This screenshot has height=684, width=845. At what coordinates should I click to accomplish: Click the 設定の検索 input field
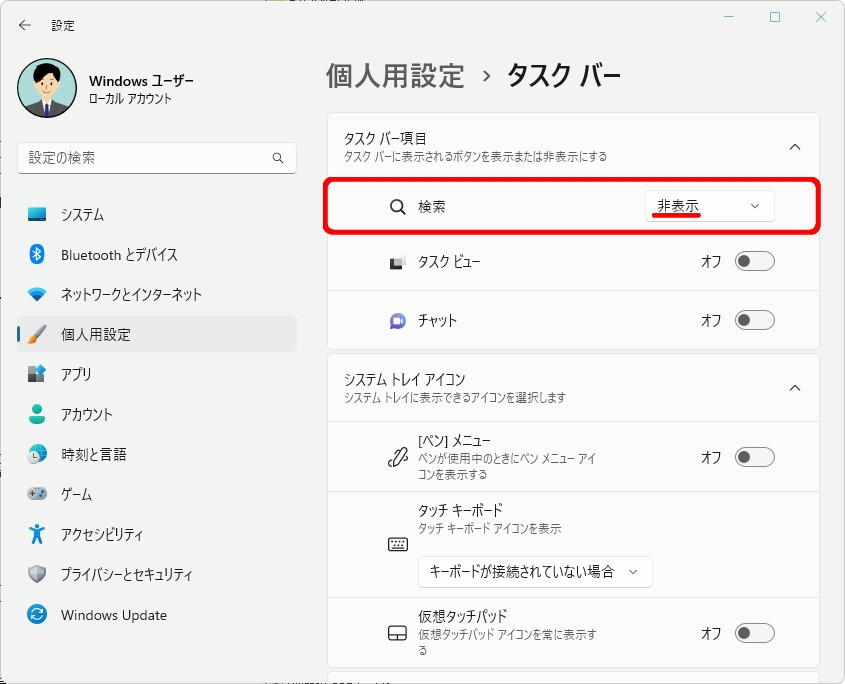(x=145, y=158)
